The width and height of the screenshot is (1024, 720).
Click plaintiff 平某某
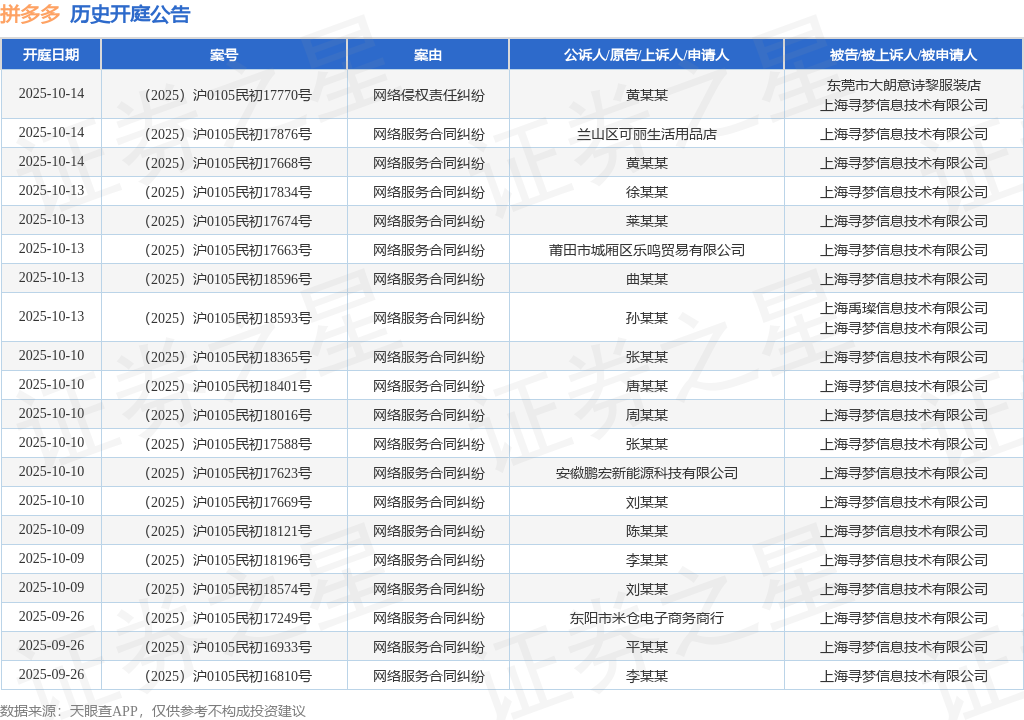click(x=647, y=647)
